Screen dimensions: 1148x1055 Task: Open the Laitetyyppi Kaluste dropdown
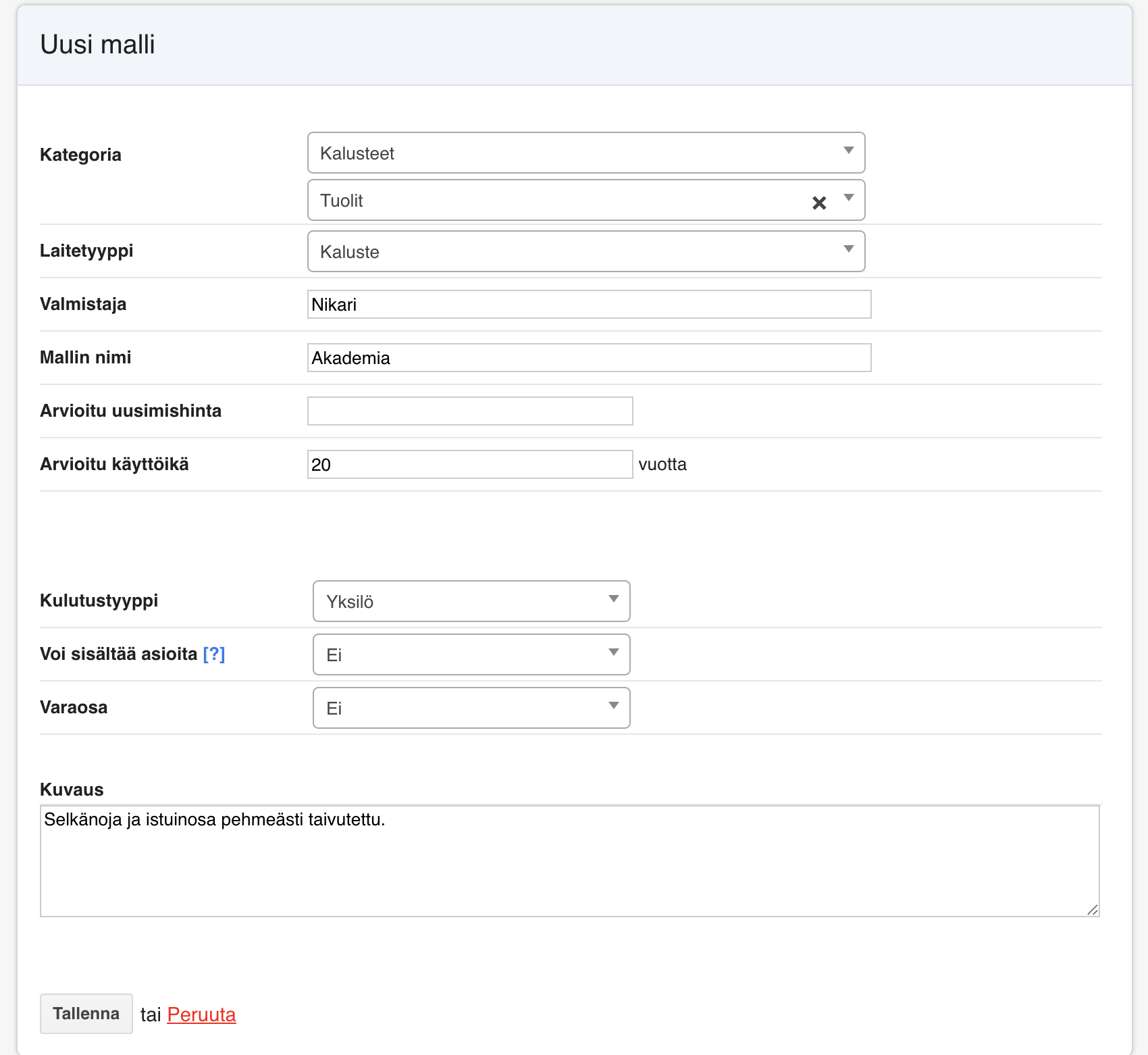tap(585, 252)
